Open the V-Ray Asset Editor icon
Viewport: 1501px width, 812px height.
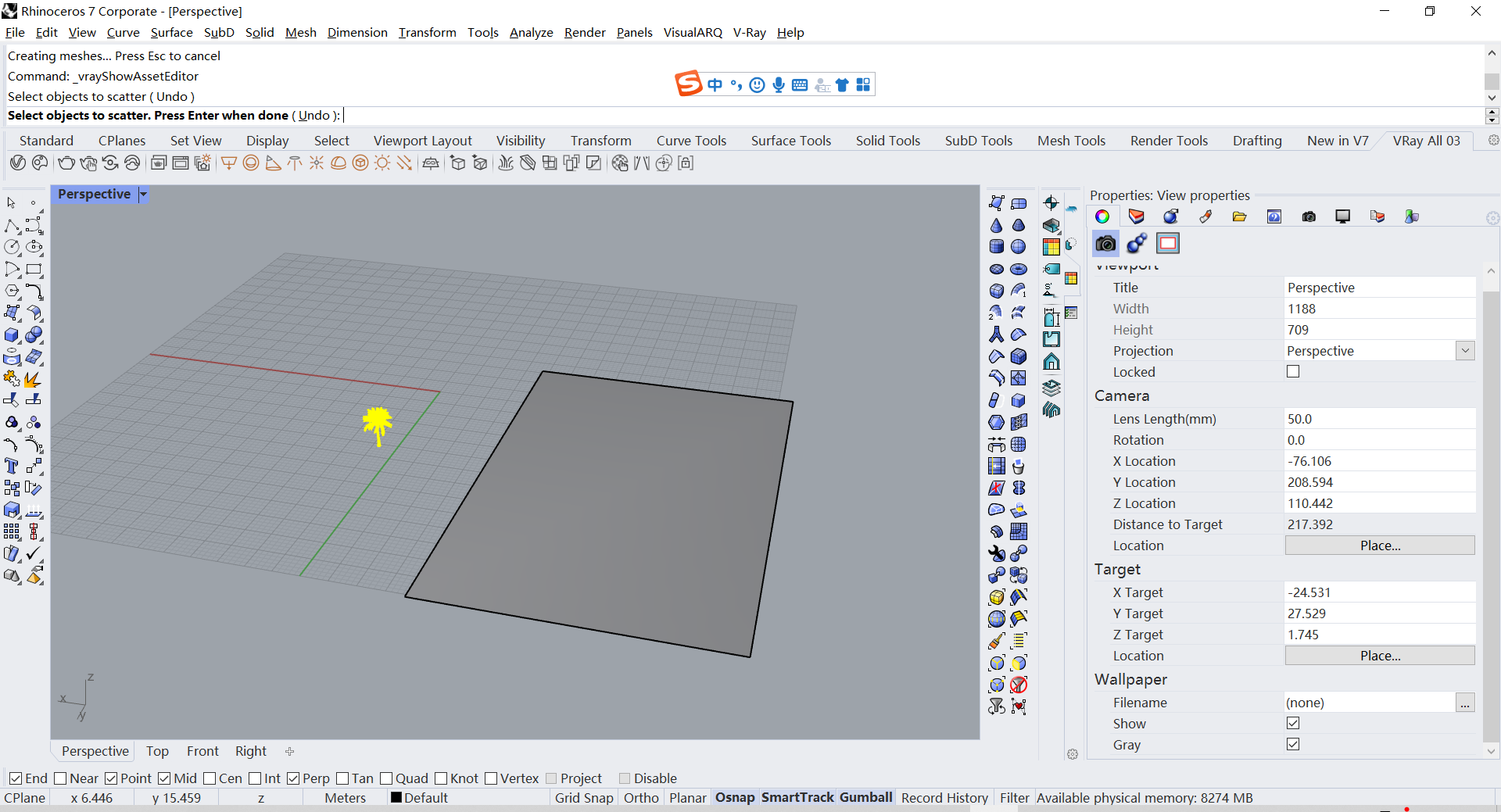tap(18, 163)
